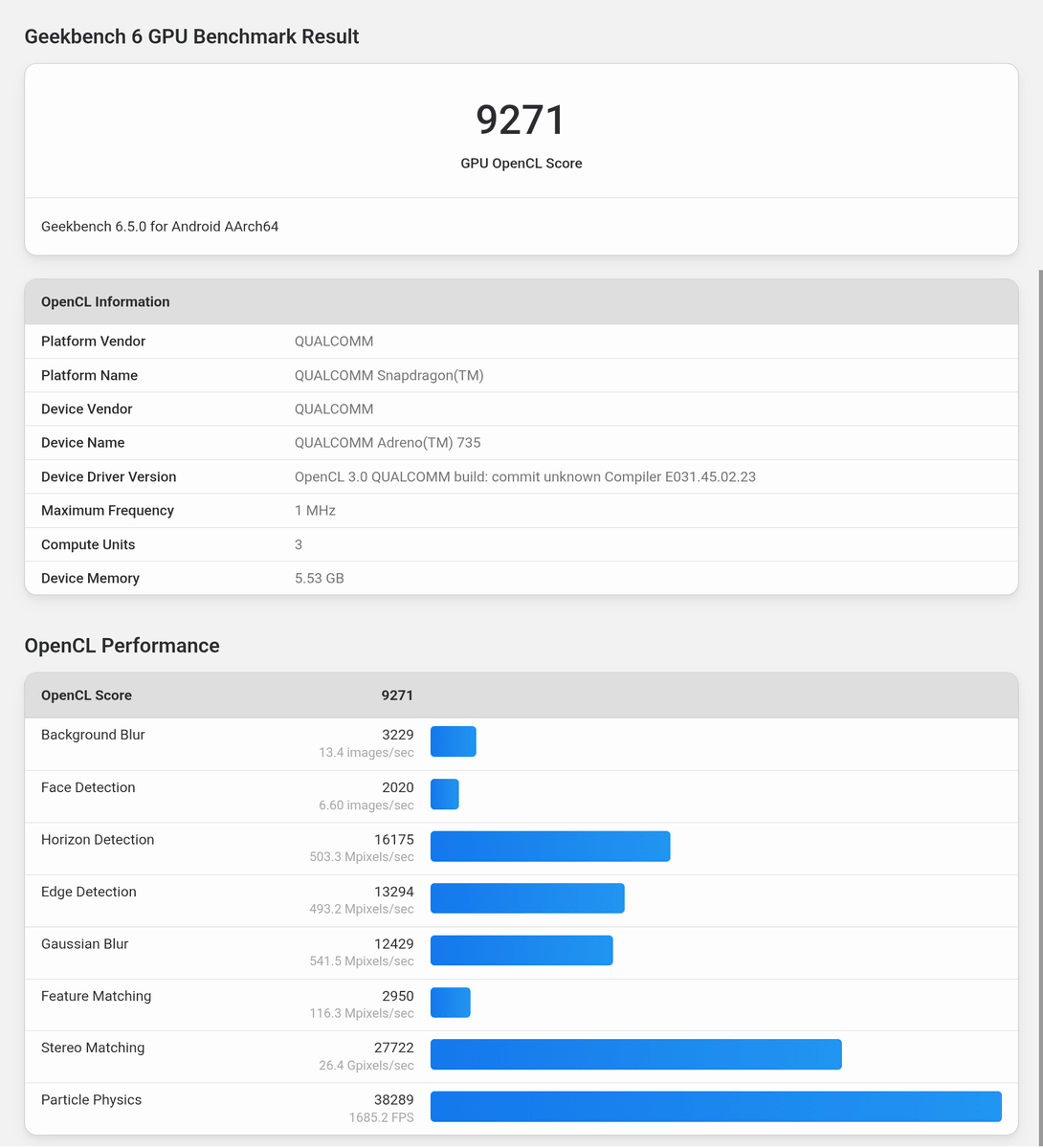Click the QUALCOMM Adreno(TM) 735 device name
The width and height of the screenshot is (1043, 1148).
coord(388,443)
